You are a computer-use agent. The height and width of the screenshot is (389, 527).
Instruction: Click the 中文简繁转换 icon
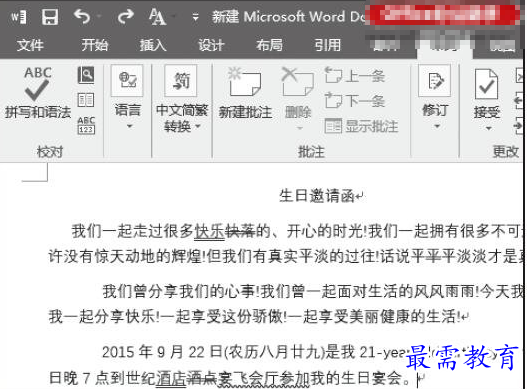click(181, 81)
